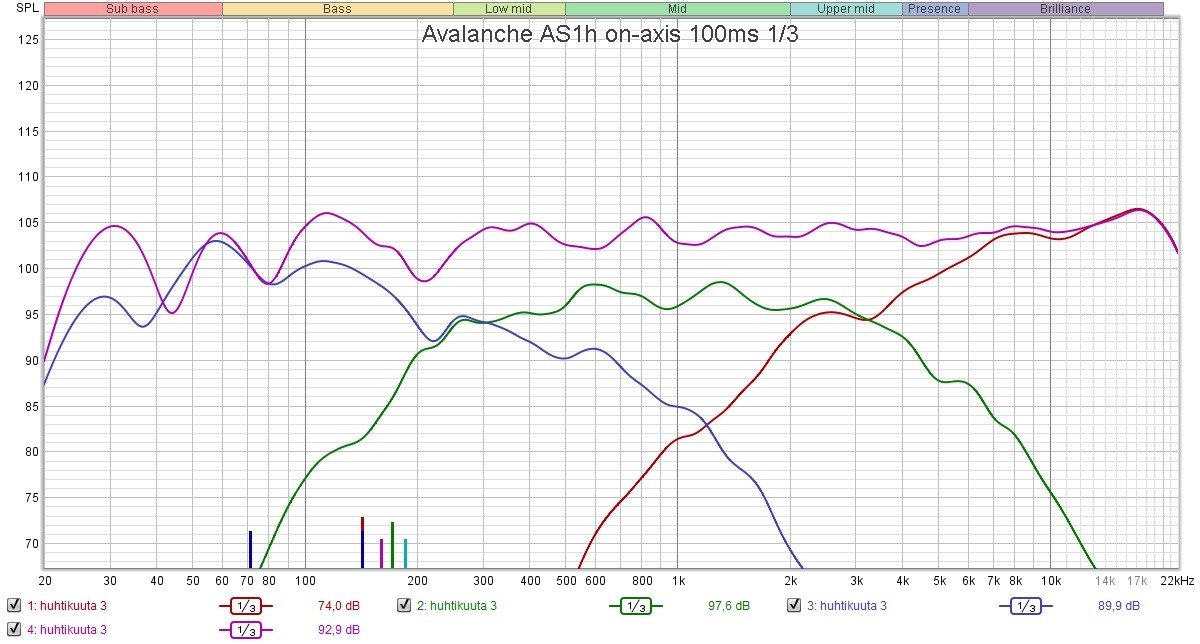Click trace label 3: huhtikuuta 3
The image size is (1200, 644).
click(x=847, y=605)
